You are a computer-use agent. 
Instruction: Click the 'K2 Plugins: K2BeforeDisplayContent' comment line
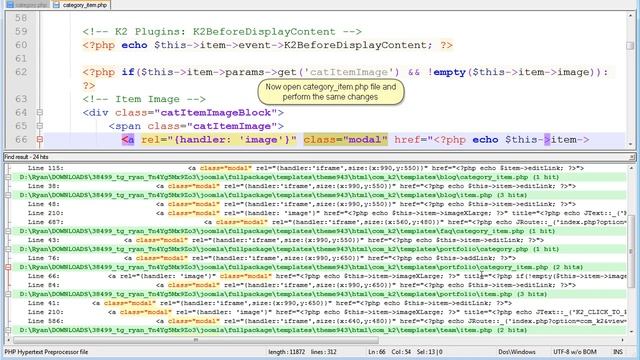coord(222,31)
